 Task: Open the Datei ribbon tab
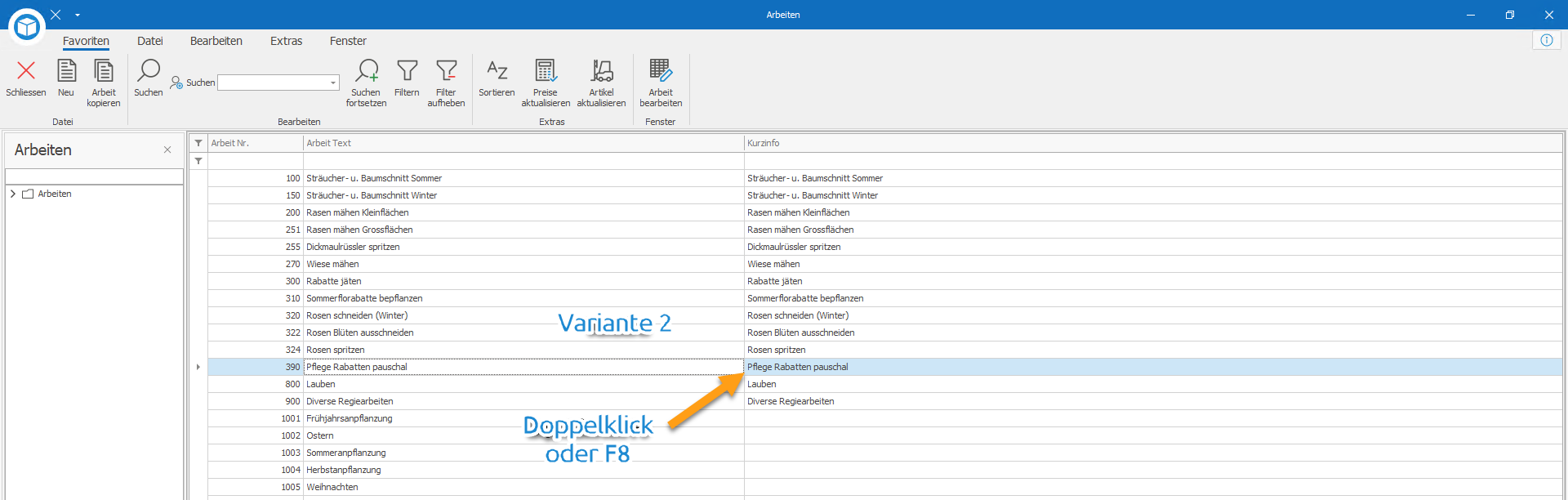pyautogui.click(x=150, y=41)
